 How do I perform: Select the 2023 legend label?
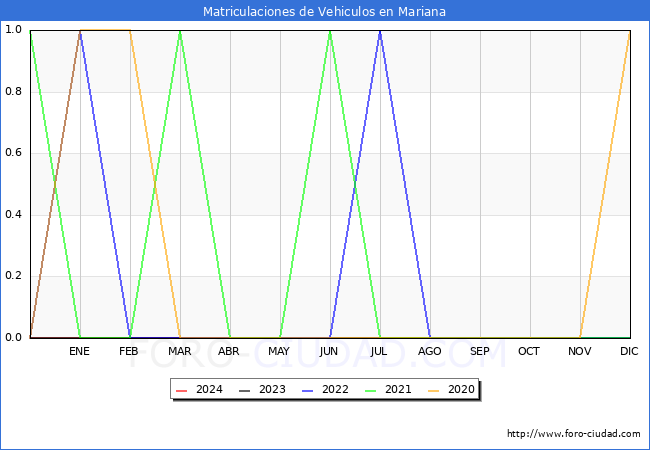point(272,390)
